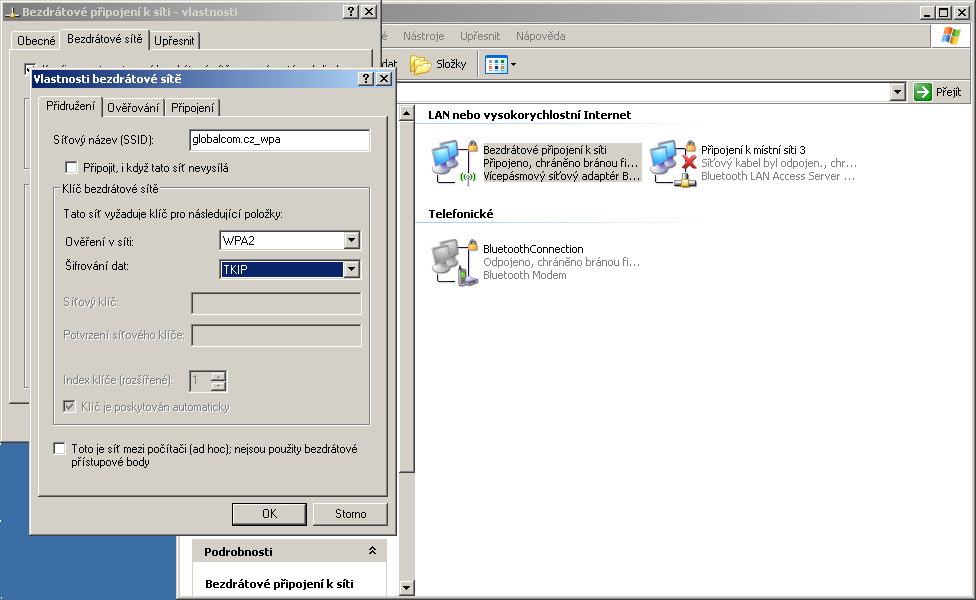Open the address bar dropdown arrow
Screen dimensions: 976x600
coord(898,92)
